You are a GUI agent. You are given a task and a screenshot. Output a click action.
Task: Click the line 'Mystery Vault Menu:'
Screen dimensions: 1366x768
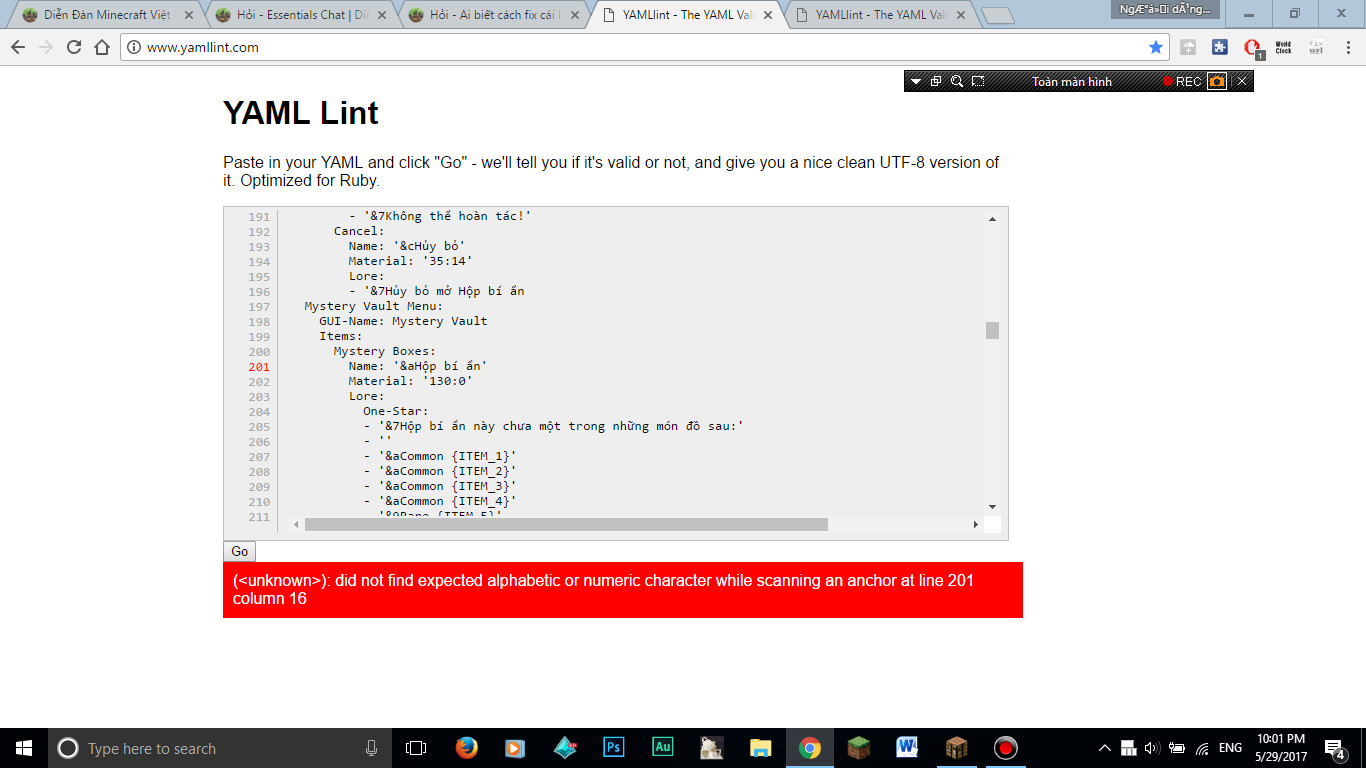[x=374, y=306]
